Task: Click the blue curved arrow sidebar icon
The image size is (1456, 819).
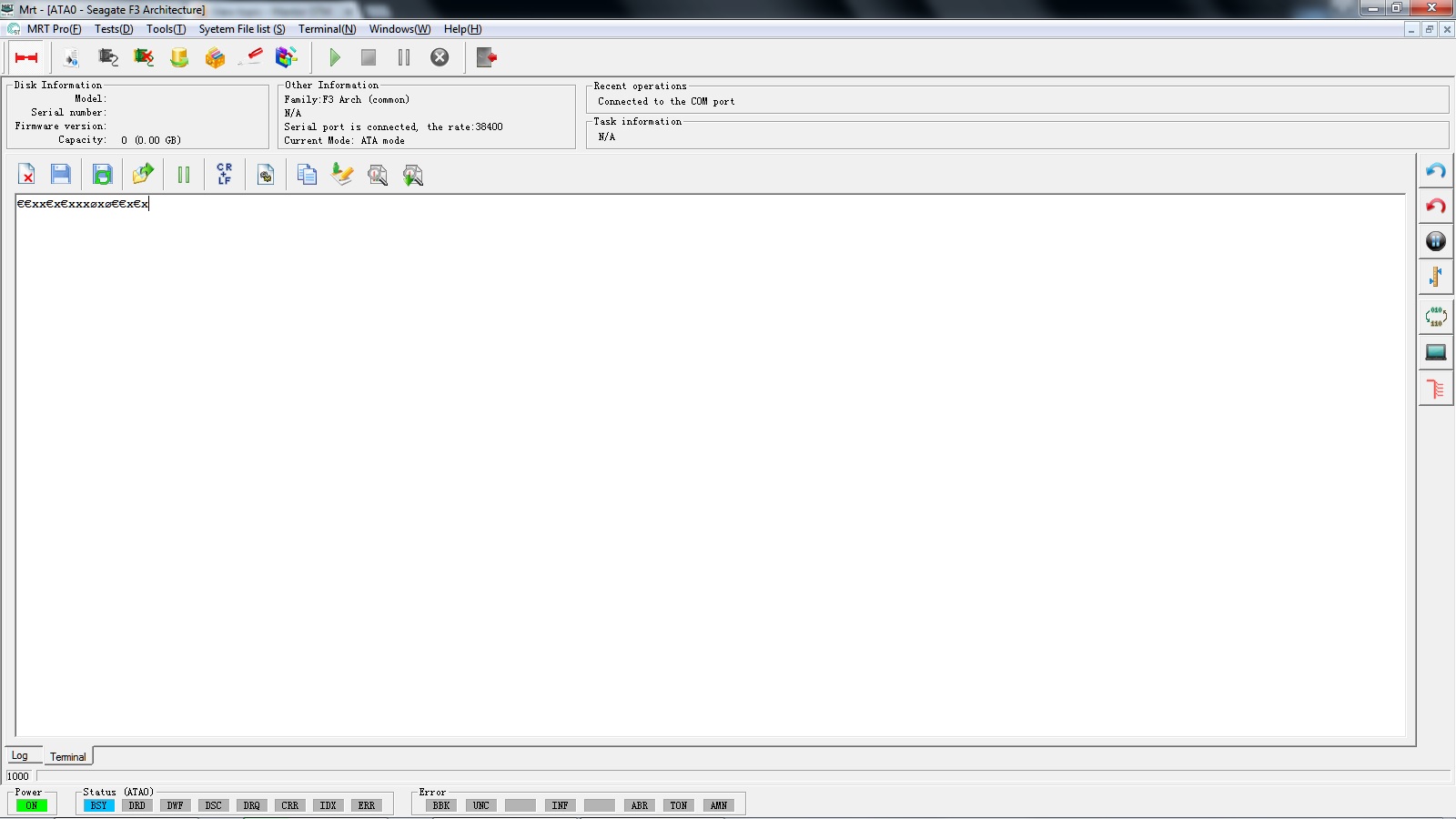Action: [1436, 171]
